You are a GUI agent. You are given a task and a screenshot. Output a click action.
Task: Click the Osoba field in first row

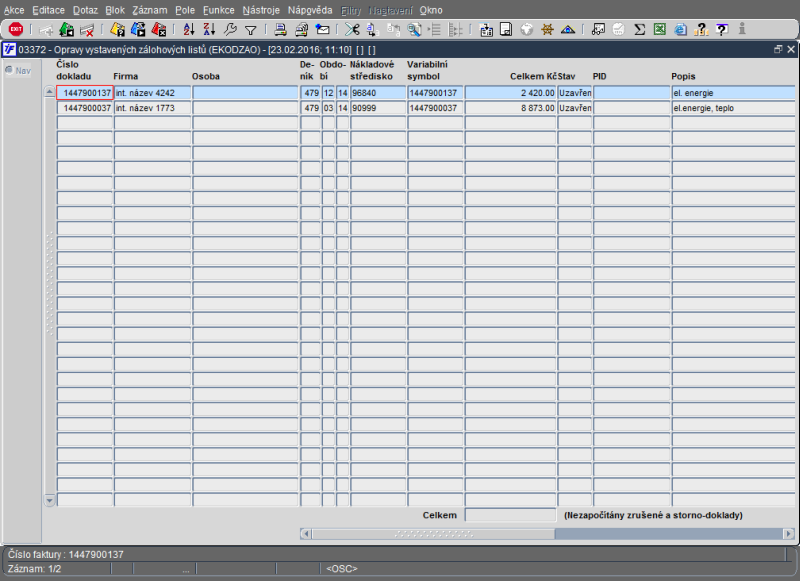pos(245,93)
